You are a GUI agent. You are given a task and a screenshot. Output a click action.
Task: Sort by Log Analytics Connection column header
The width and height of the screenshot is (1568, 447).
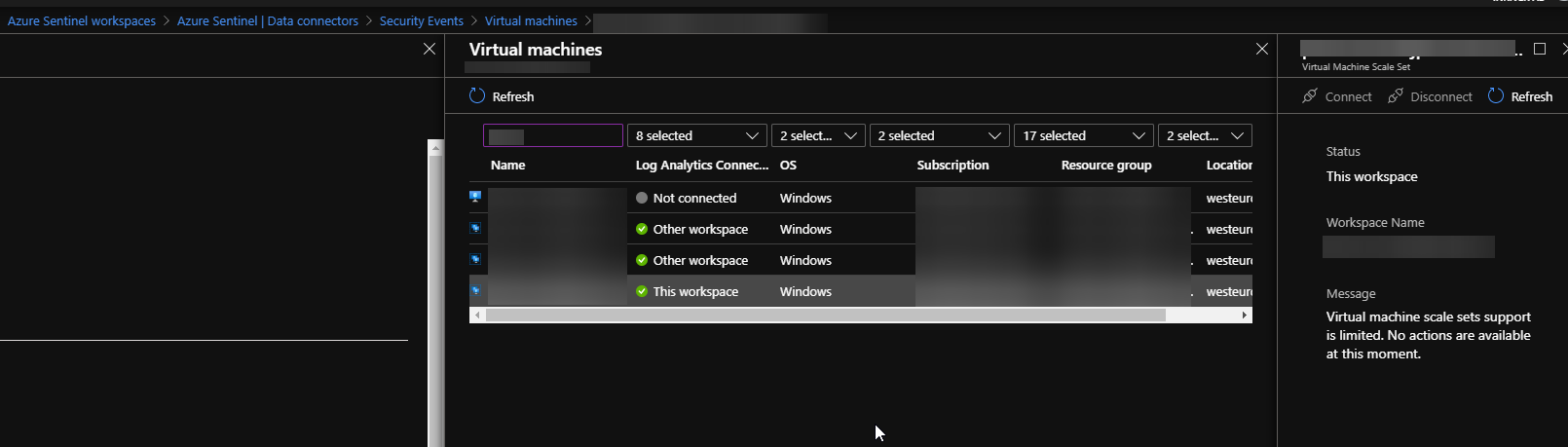click(x=702, y=165)
